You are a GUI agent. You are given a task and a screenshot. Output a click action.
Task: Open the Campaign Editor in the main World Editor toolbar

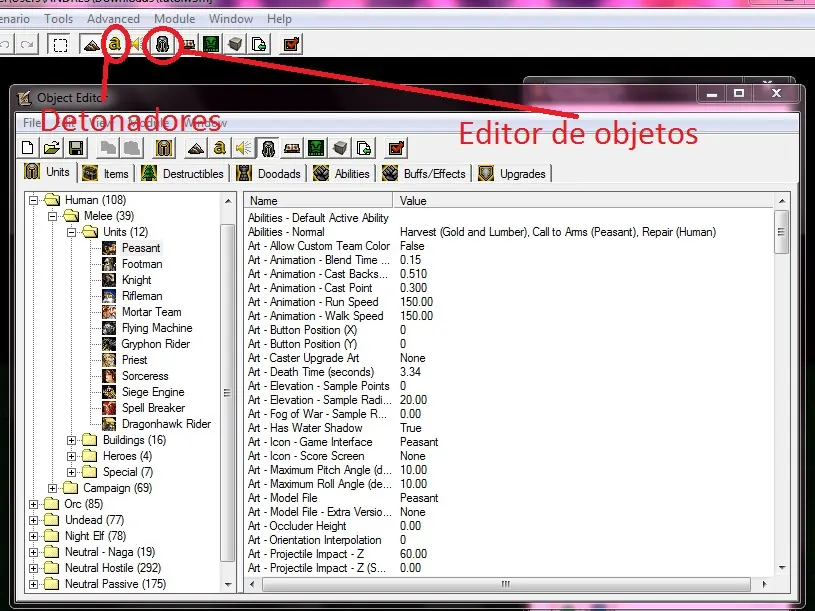pyautogui.click(x=189, y=45)
